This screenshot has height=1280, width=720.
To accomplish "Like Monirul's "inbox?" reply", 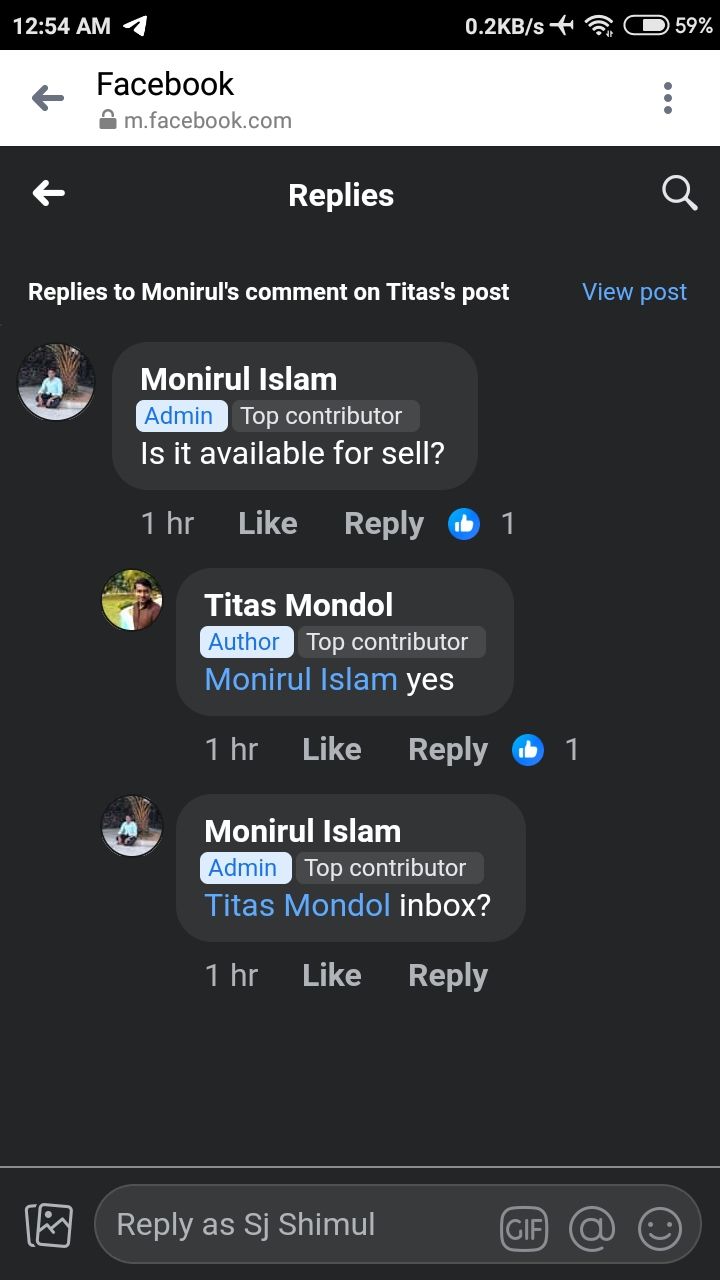I will tap(331, 975).
